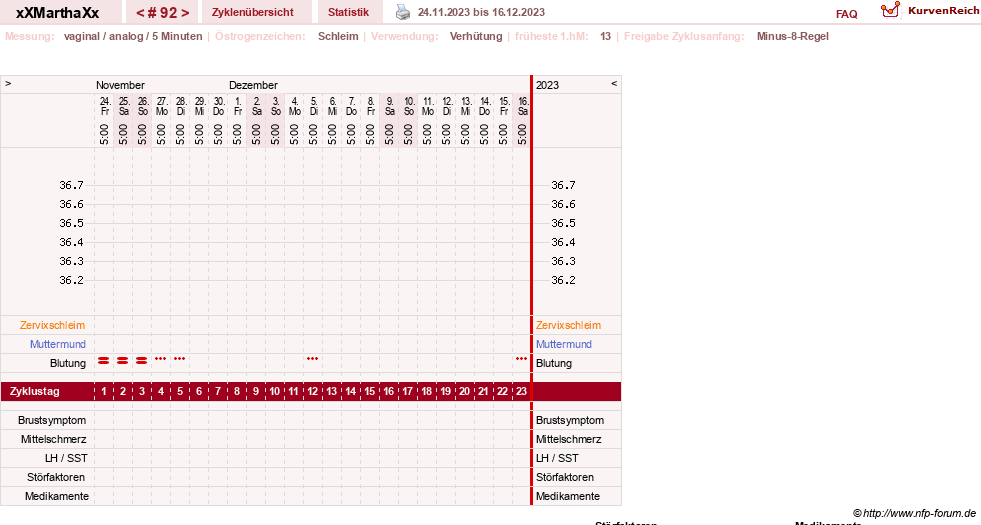
Task: Click the right 36.2 temperature label
Action: point(563,280)
